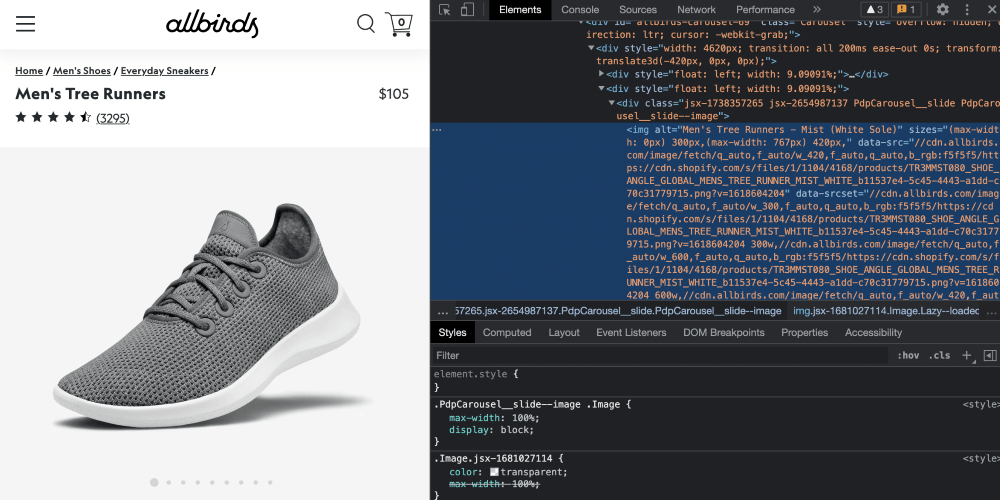Switch to the Console tab
This screenshot has height=500, width=1000.
[x=580, y=10]
